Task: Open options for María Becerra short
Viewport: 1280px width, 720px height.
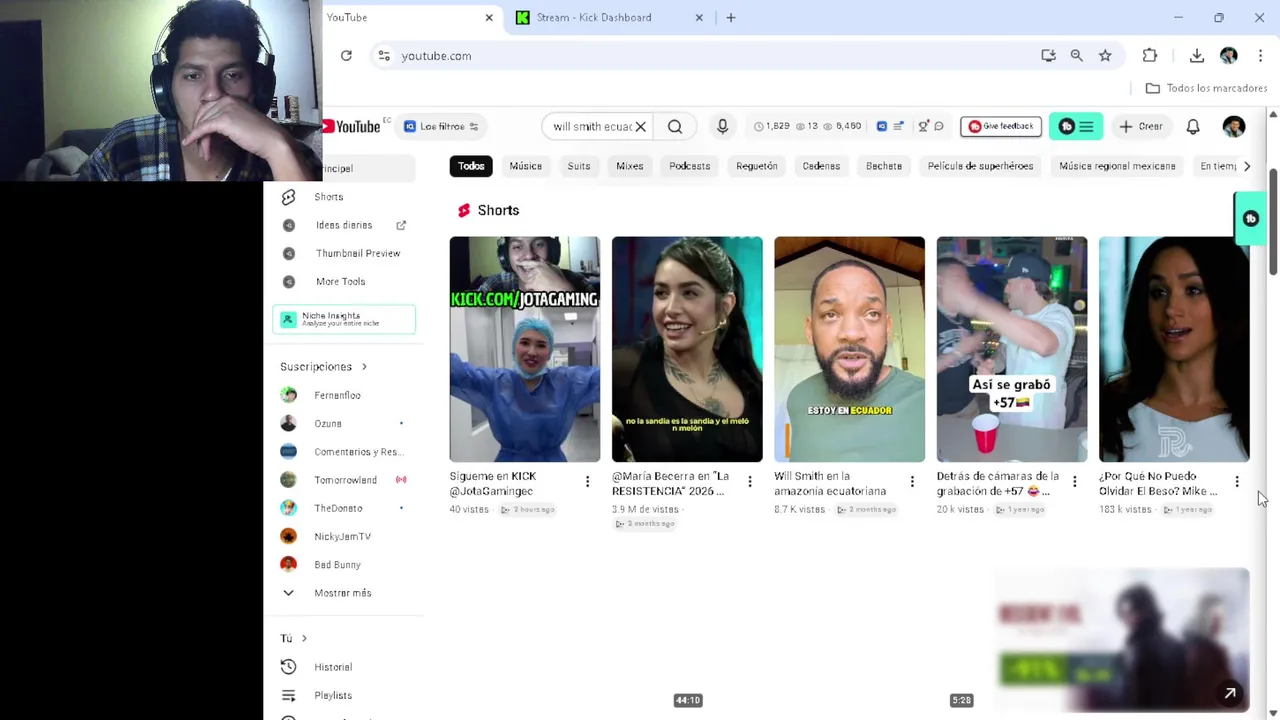Action: coord(749,482)
